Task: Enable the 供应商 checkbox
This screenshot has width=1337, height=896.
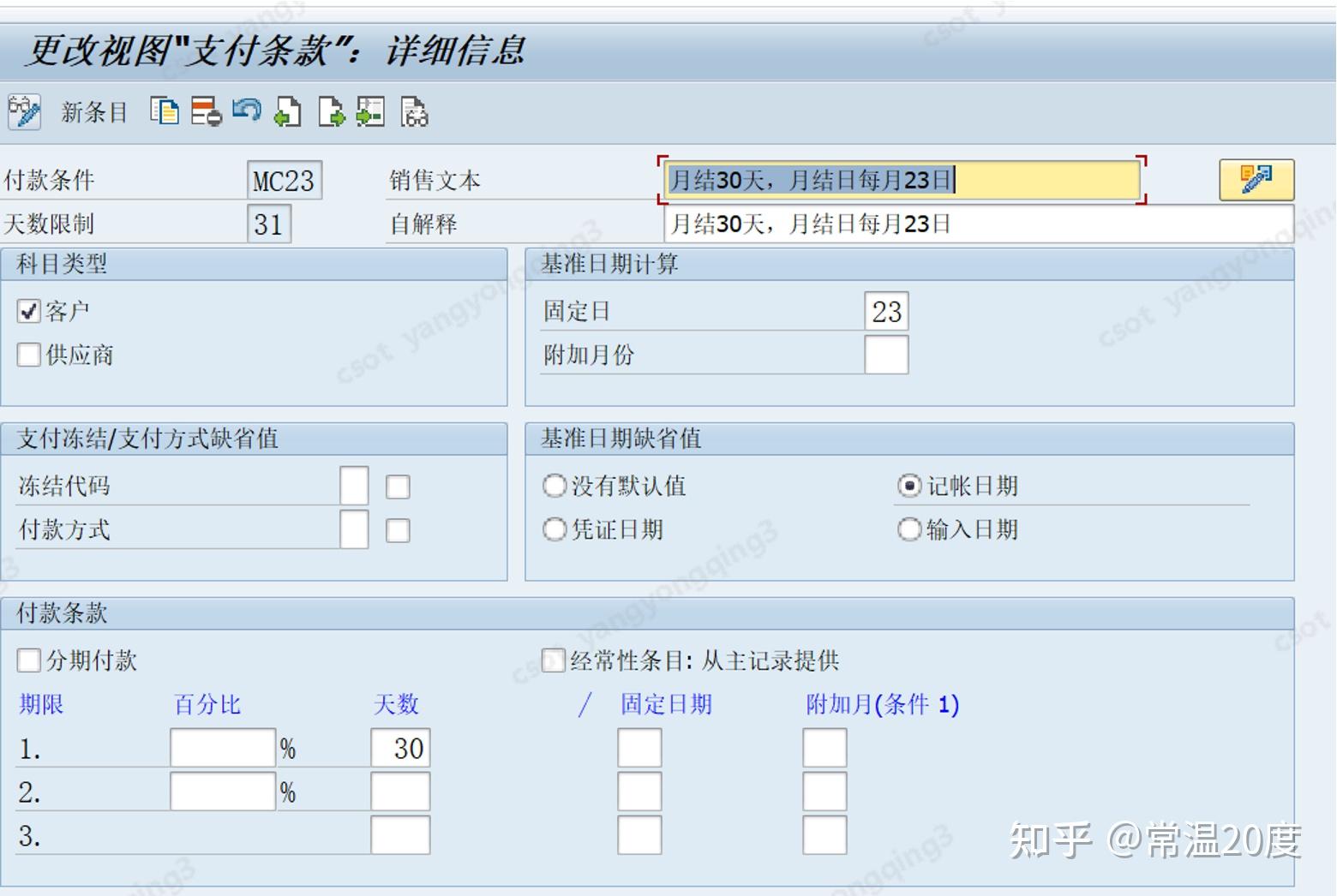Action: tap(28, 355)
